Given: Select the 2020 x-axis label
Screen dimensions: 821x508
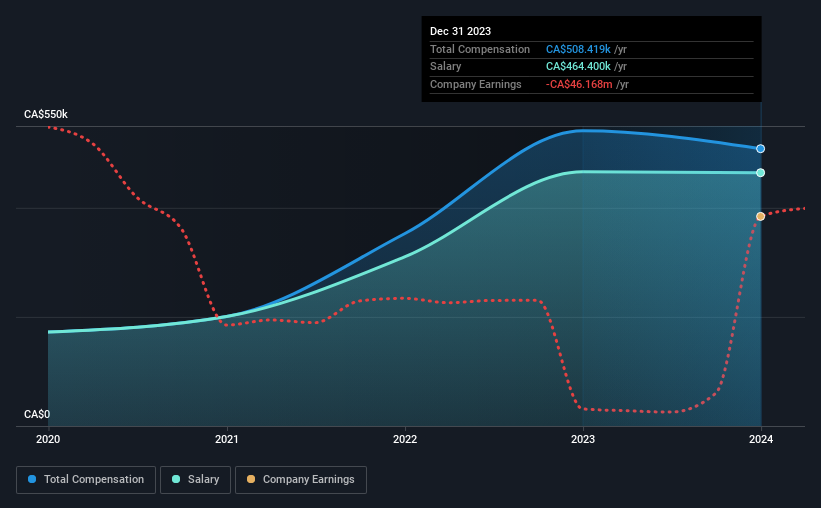Looking at the screenshot, I should coord(48,439).
